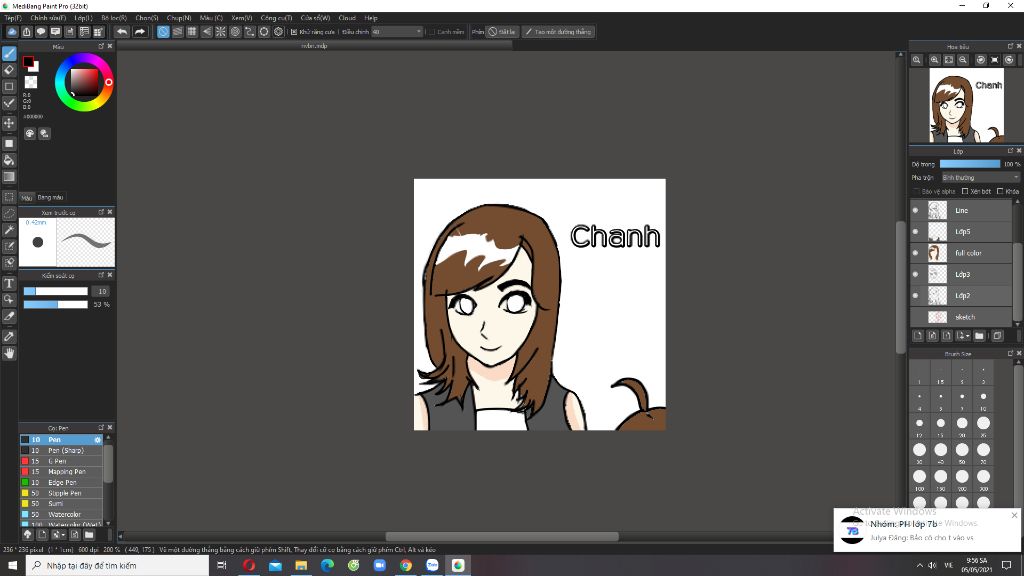Toggle the Bảo vệ alpha checkbox

916,191
